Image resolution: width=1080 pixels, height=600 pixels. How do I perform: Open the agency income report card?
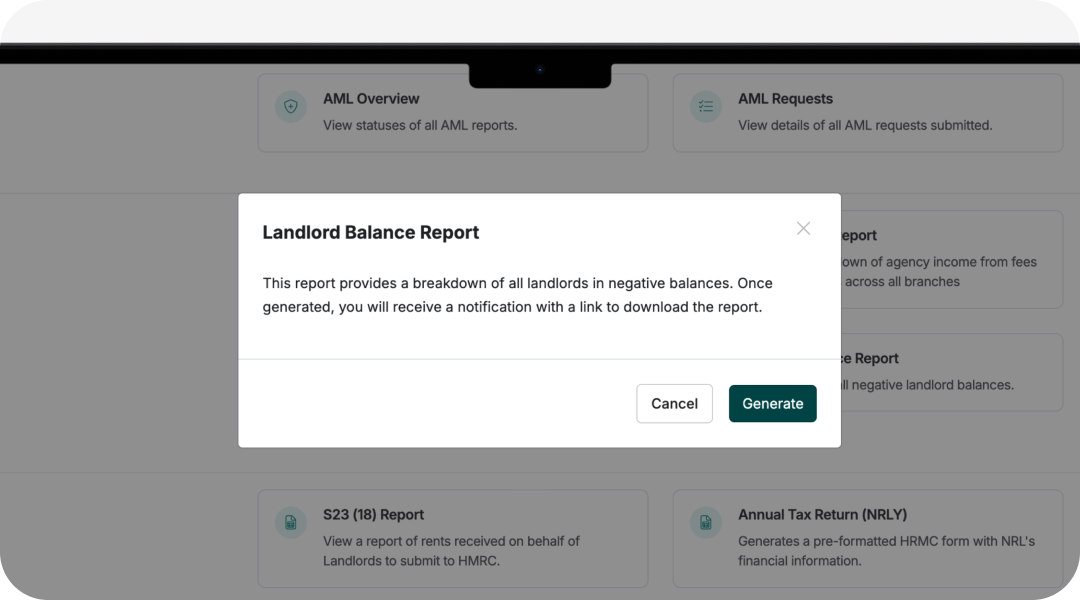[950, 258]
